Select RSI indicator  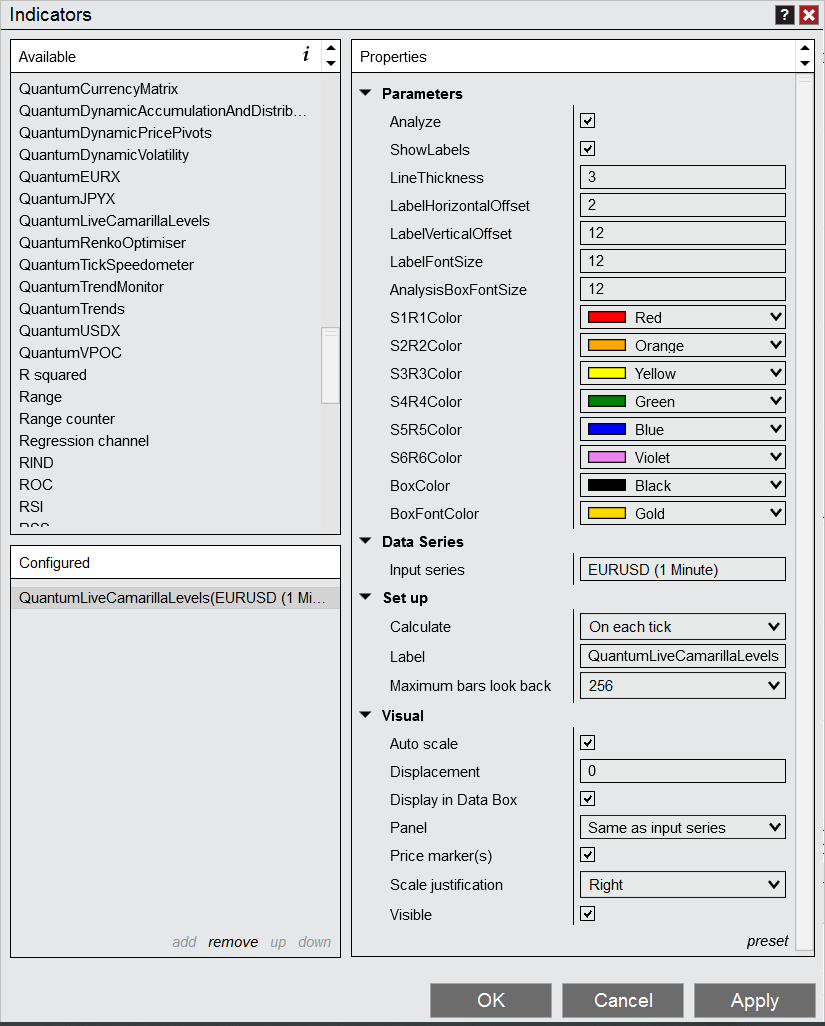pyautogui.click(x=31, y=507)
